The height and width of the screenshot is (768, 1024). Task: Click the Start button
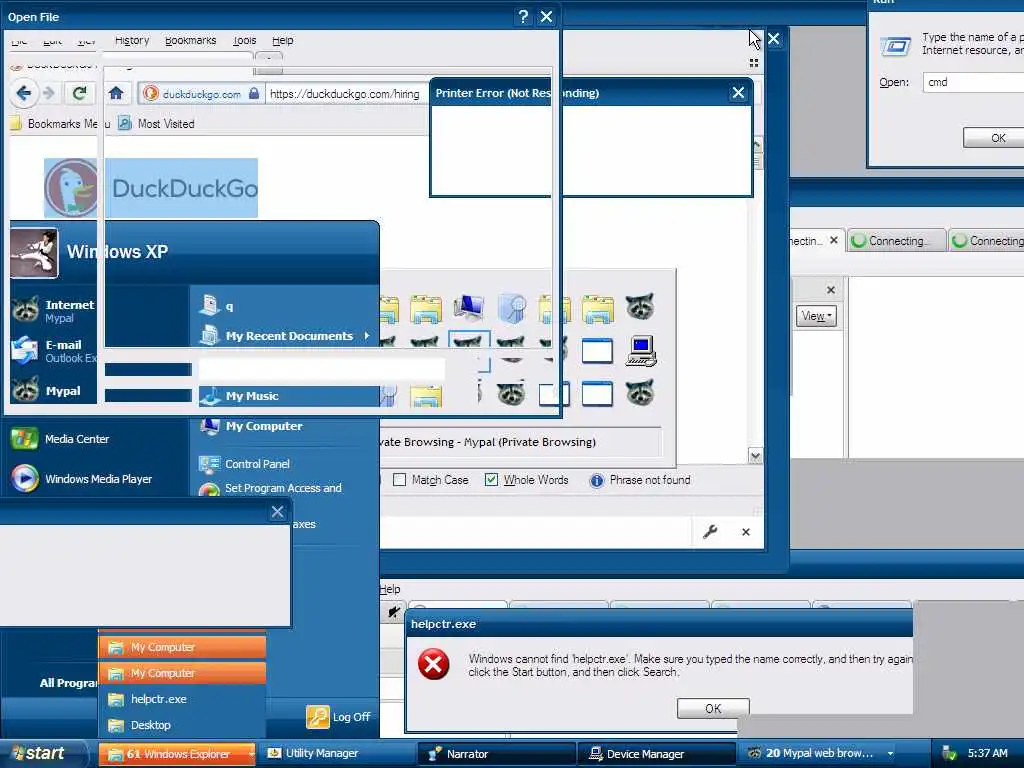coord(40,754)
